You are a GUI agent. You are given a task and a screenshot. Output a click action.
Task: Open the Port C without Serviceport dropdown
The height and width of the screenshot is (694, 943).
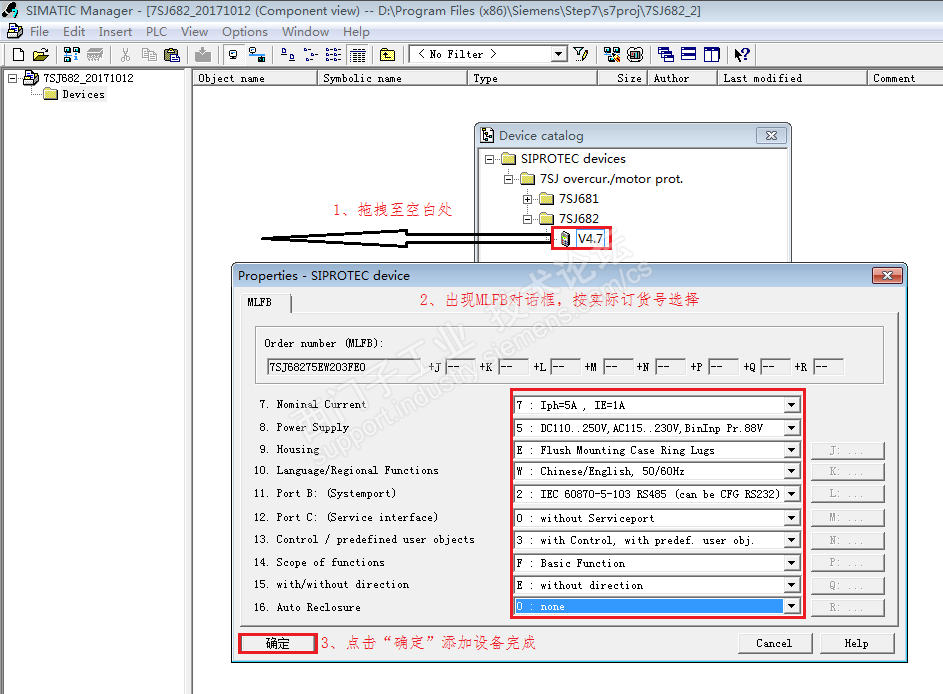pos(791,518)
